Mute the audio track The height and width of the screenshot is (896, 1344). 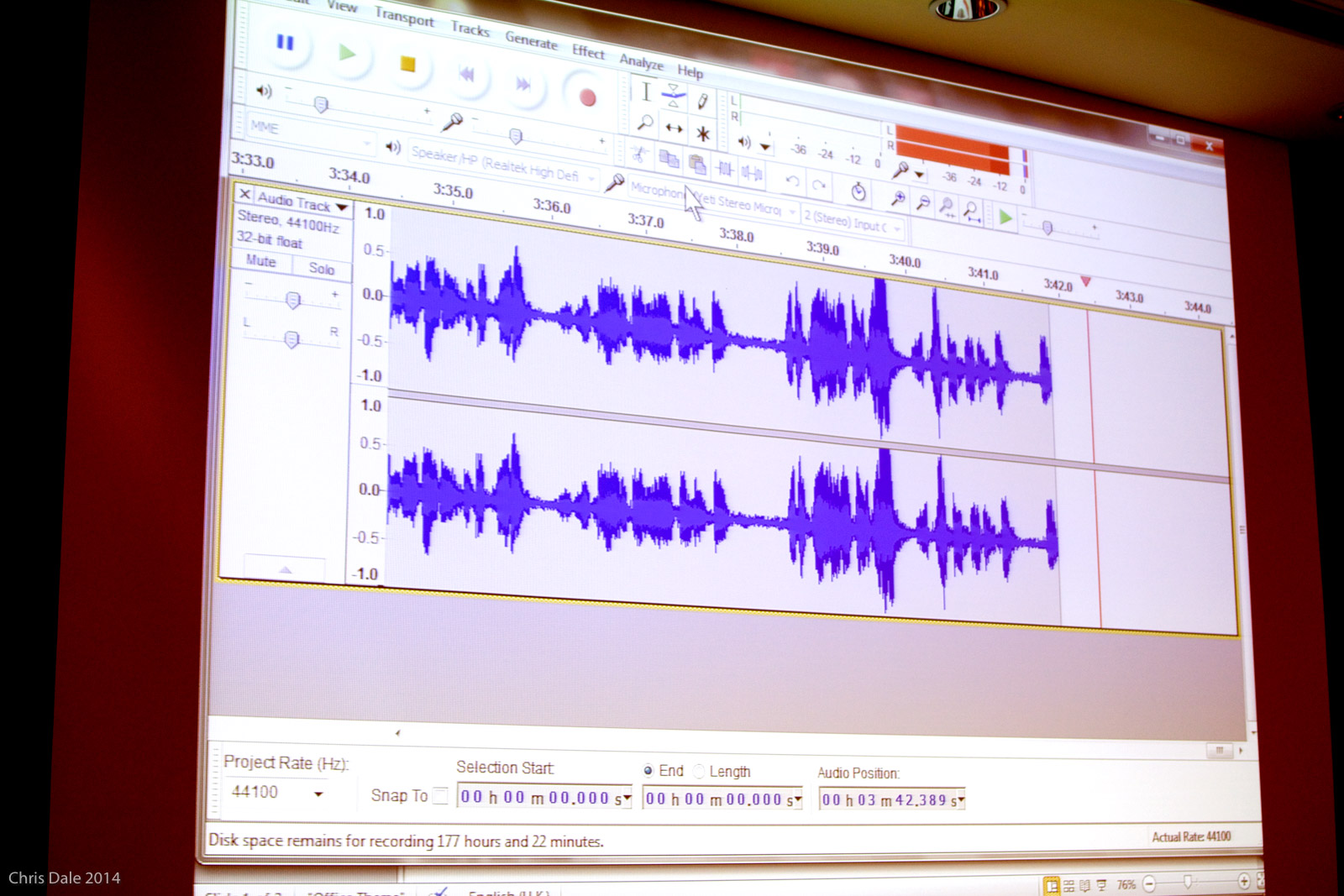click(x=261, y=262)
